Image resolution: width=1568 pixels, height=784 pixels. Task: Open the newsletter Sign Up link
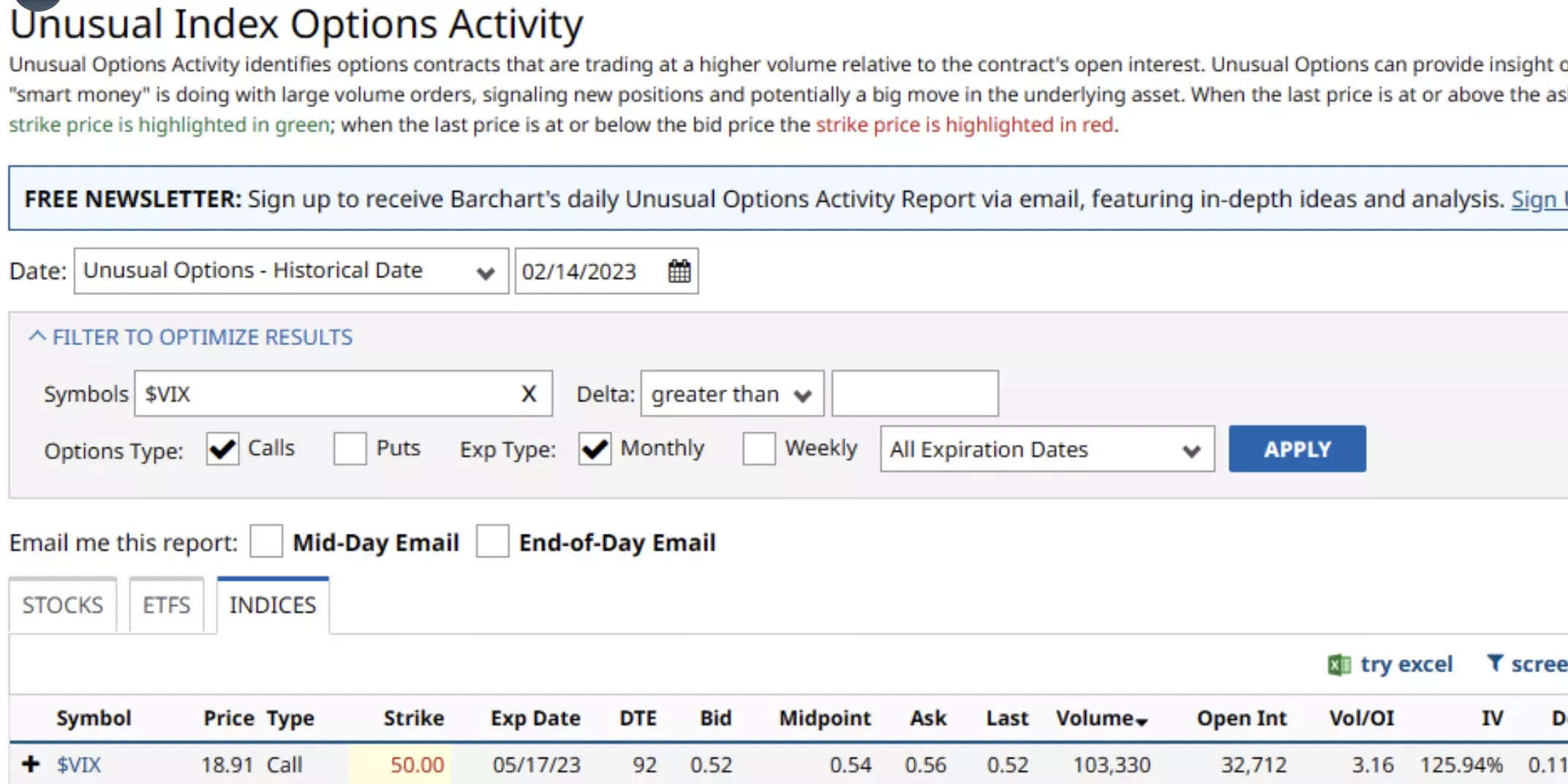point(1538,199)
